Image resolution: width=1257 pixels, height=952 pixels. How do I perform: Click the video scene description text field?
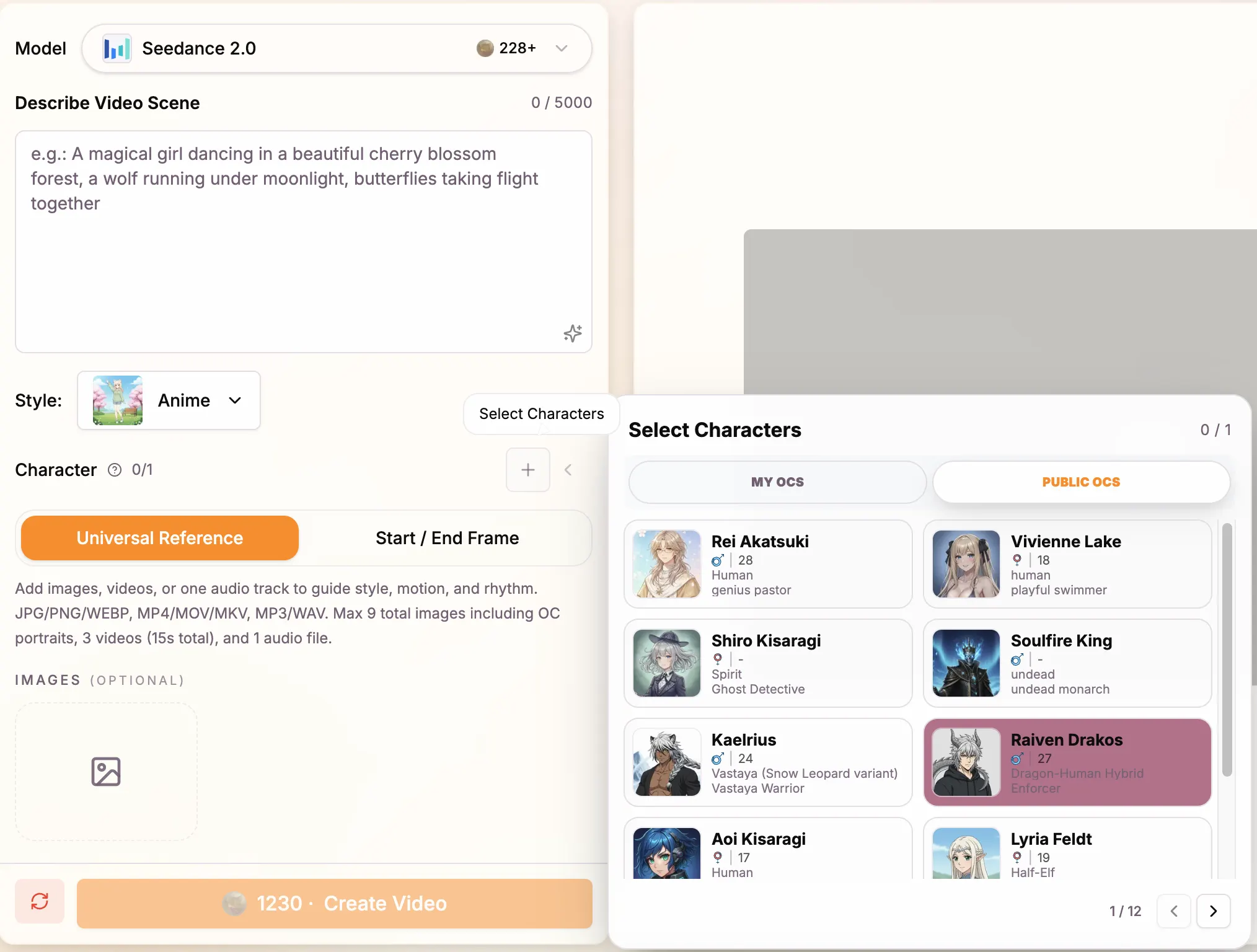pos(303,242)
